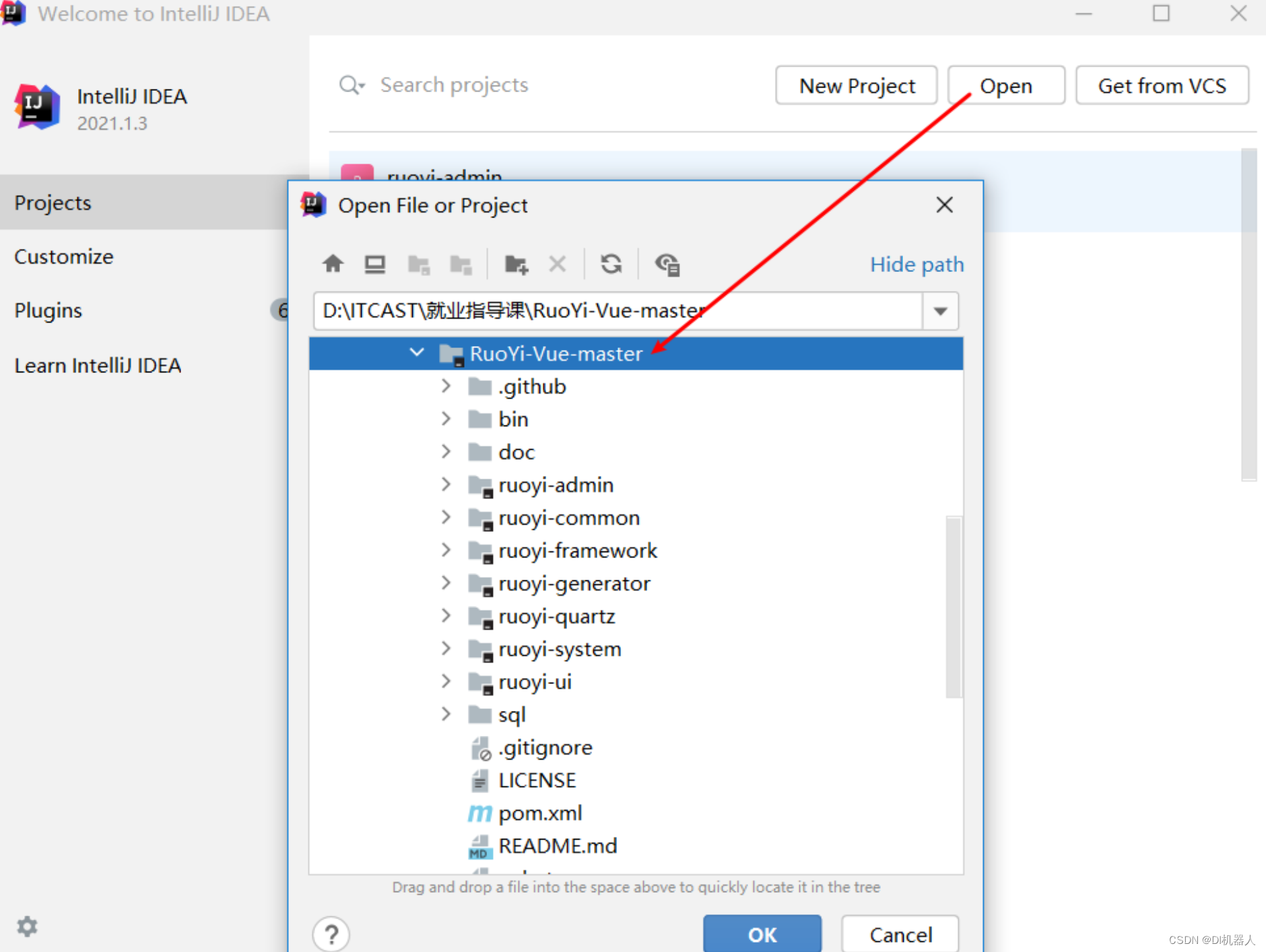
Task: Click the Cancel button
Action: pyautogui.click(x=900, y=934)
